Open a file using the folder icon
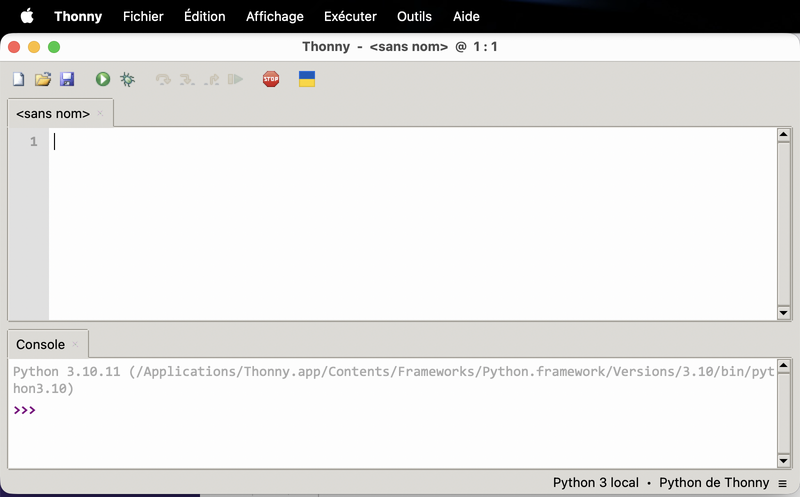 pyautogui.click(x=43, y=79)
